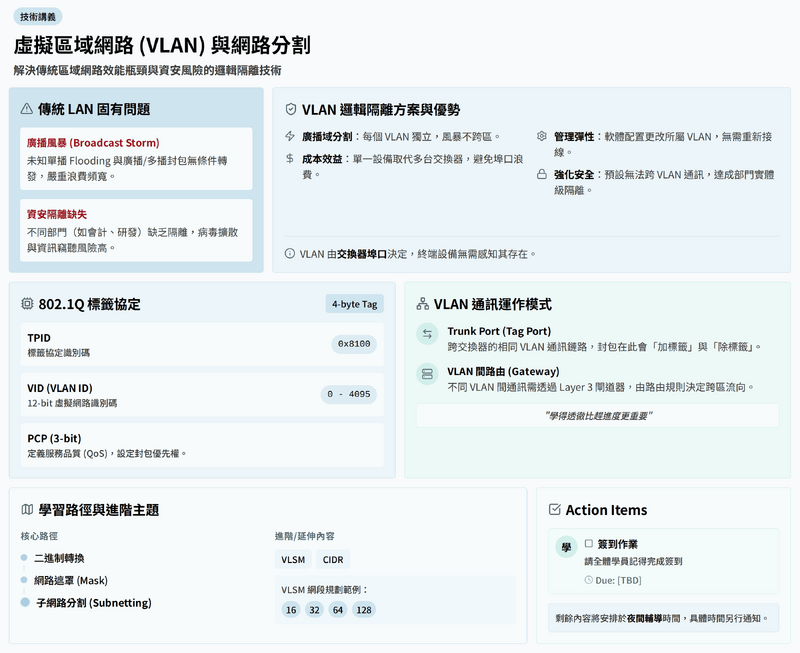Select 子網路分割 (Subnetting) in learning path

93,603
